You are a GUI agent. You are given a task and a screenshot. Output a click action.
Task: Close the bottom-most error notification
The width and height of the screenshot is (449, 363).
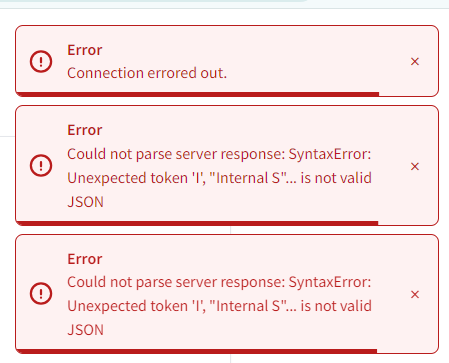[x=415, y=294]
